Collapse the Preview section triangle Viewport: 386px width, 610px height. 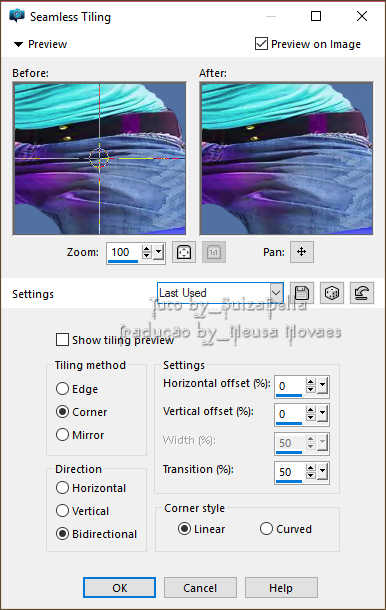pos(18,44)
